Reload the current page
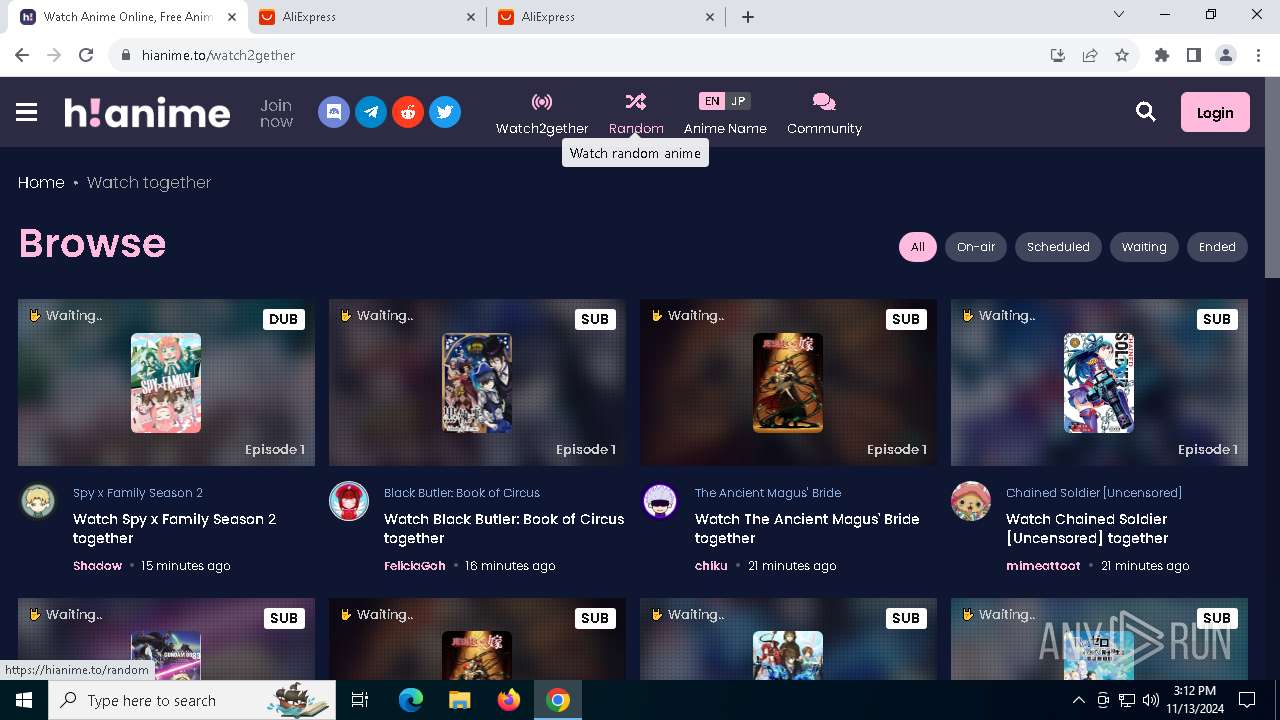This screenshot has height=720, width=1280. [x=86, y=55]
